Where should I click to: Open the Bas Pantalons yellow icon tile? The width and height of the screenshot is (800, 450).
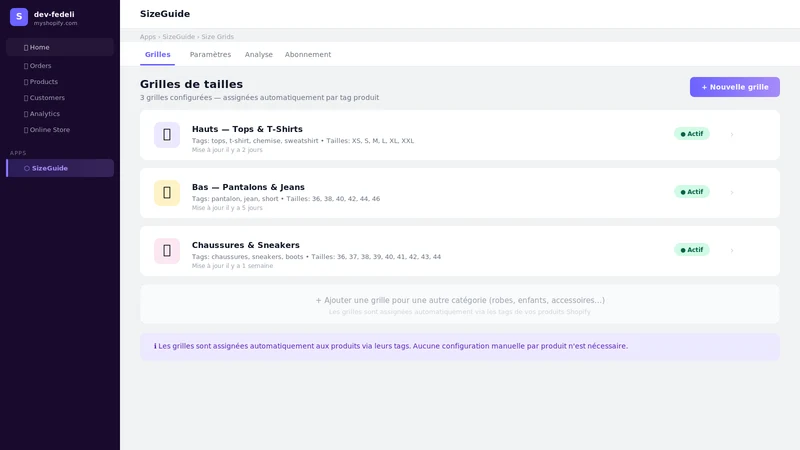click(x=167, y=193)
